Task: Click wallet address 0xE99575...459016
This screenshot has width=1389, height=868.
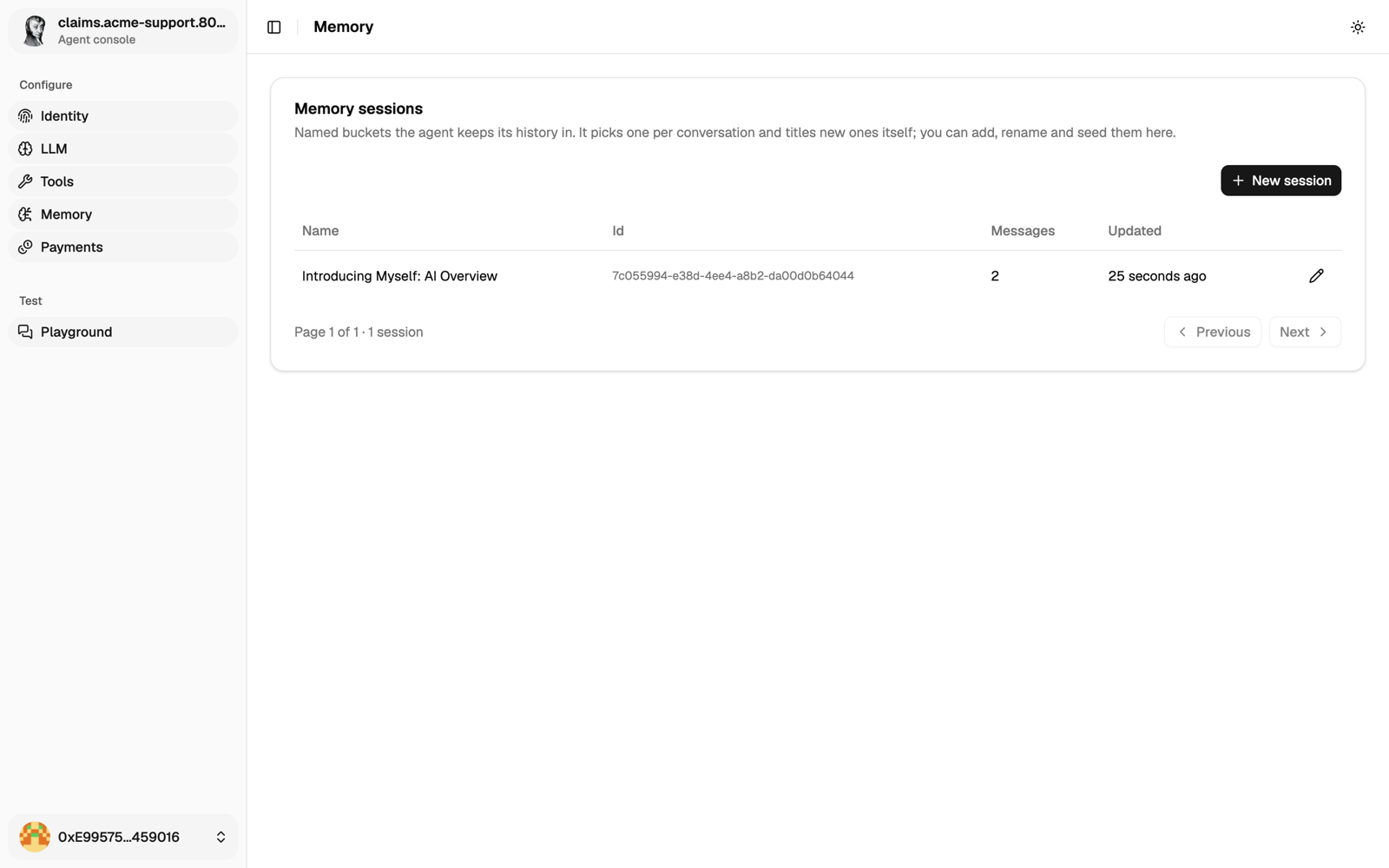Action: (119, 838)
